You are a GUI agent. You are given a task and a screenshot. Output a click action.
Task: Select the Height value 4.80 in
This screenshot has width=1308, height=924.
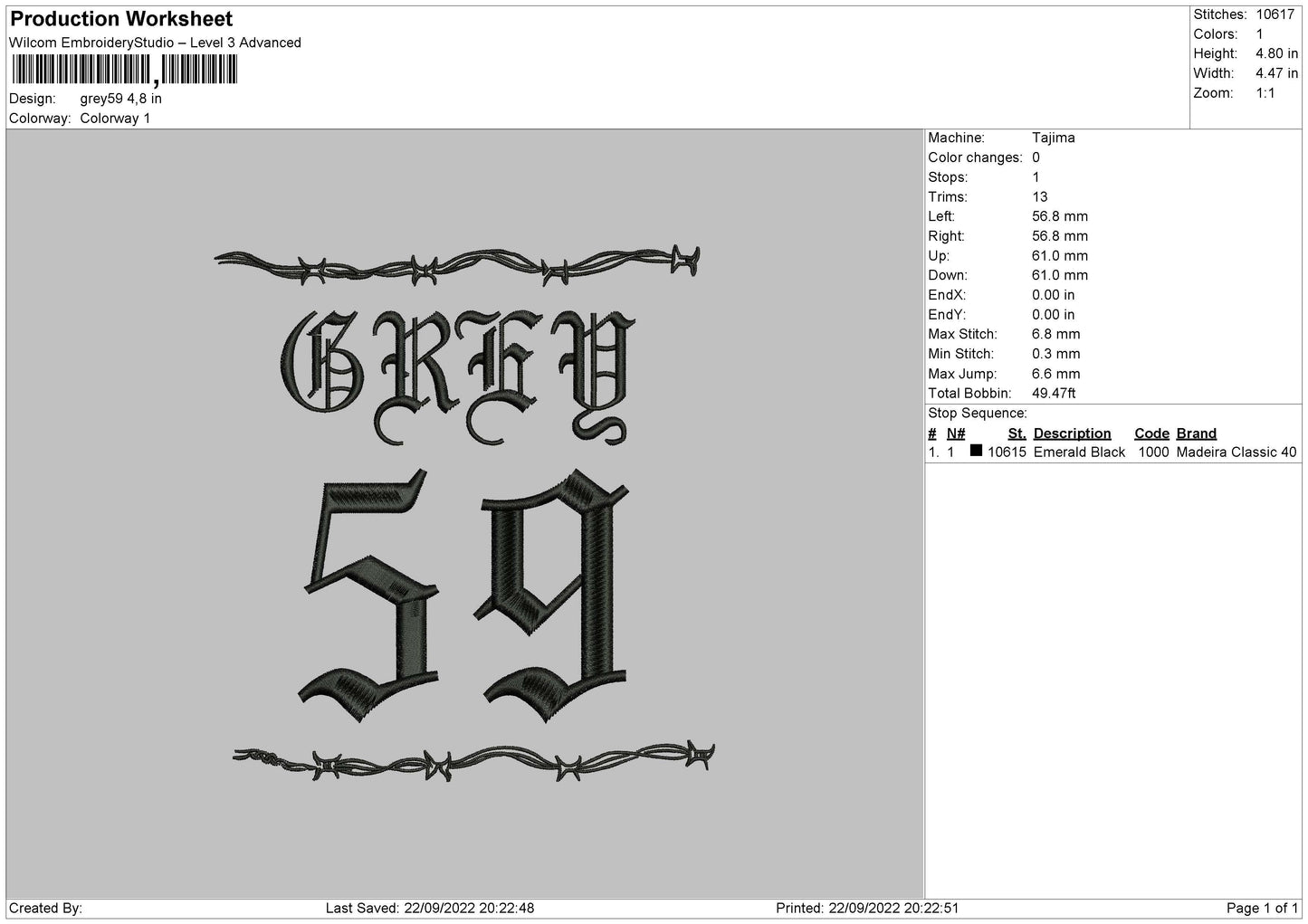click(x=1276, y=54)
